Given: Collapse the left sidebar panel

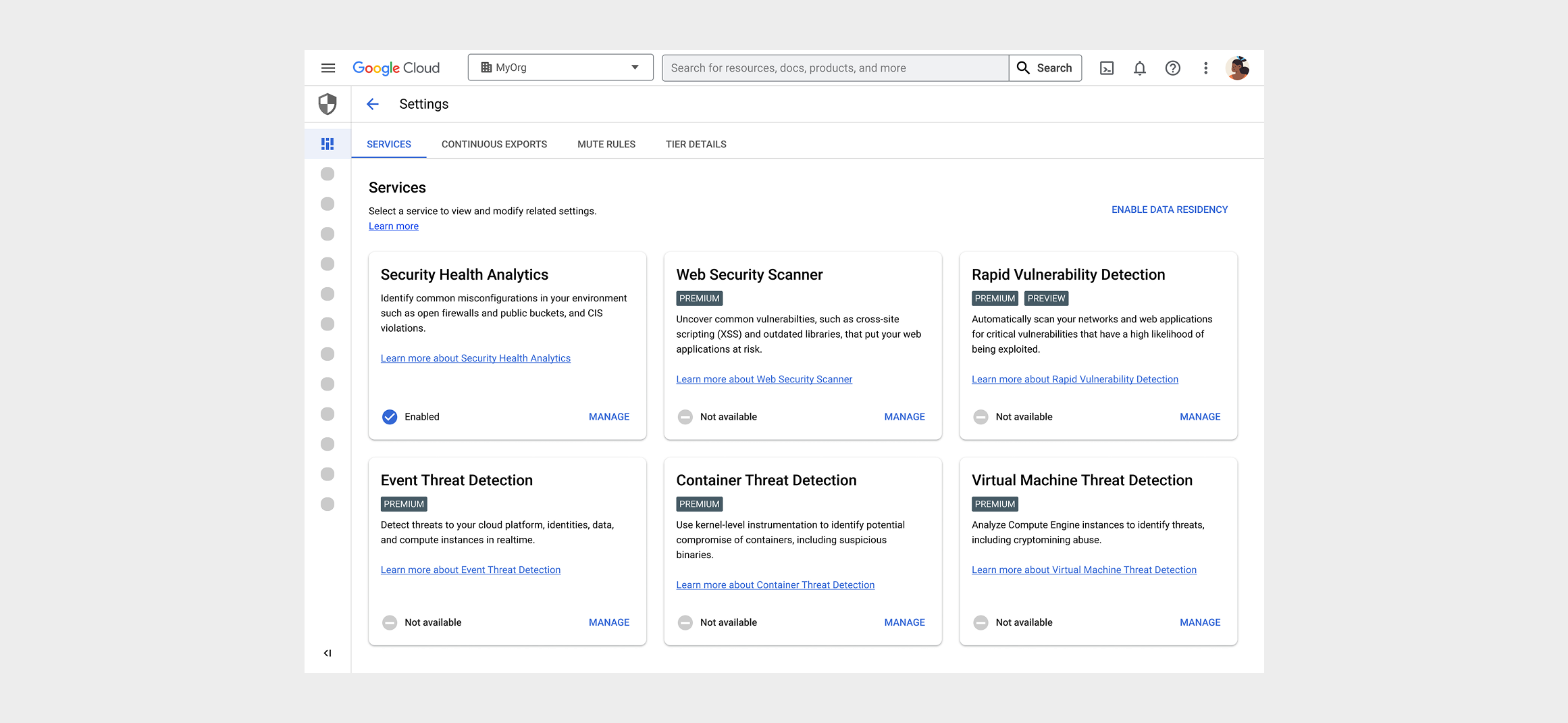Looking at the screenshot, I should point(328,653).
